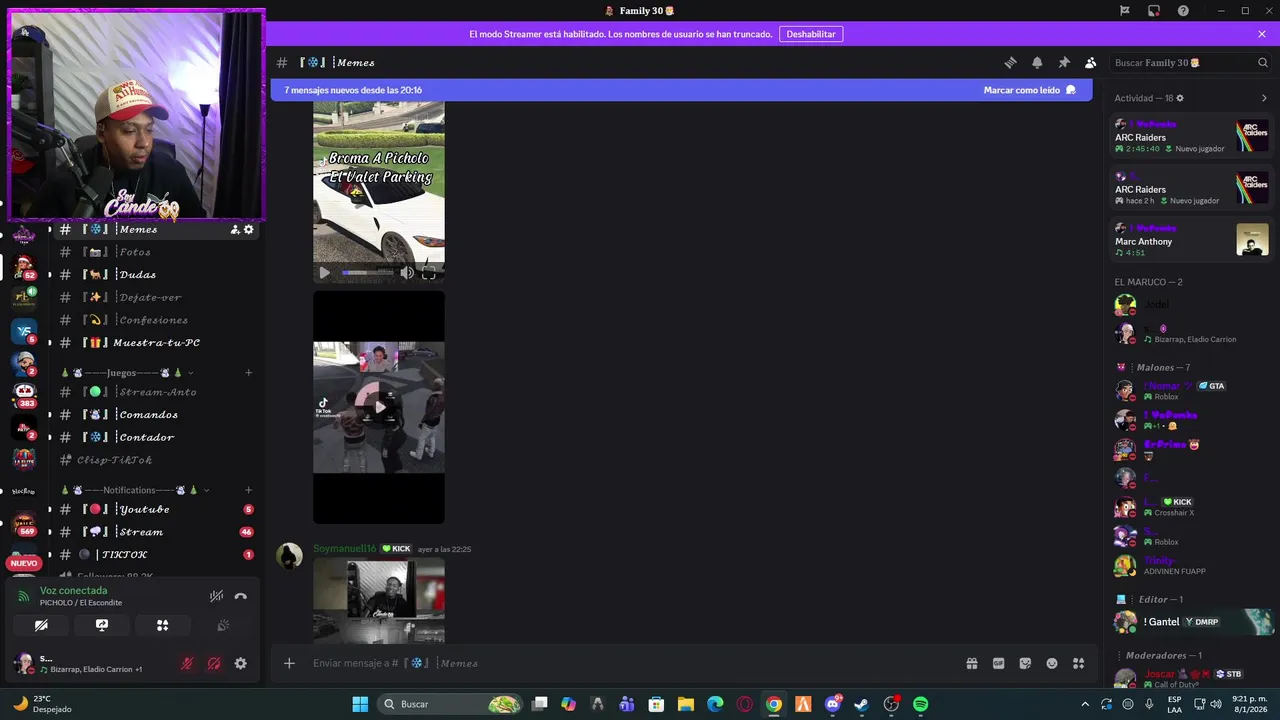Toggle the member list icon
The image size is (1280, 720).
(1091, 62)
